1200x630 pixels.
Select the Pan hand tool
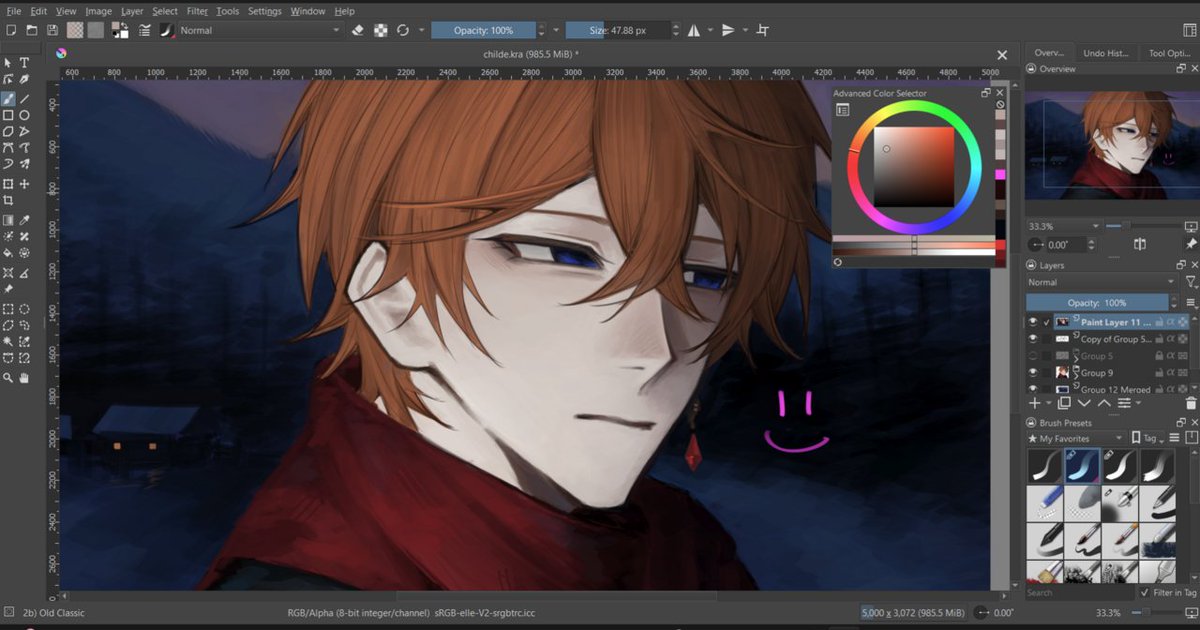[x=25, y=378]
